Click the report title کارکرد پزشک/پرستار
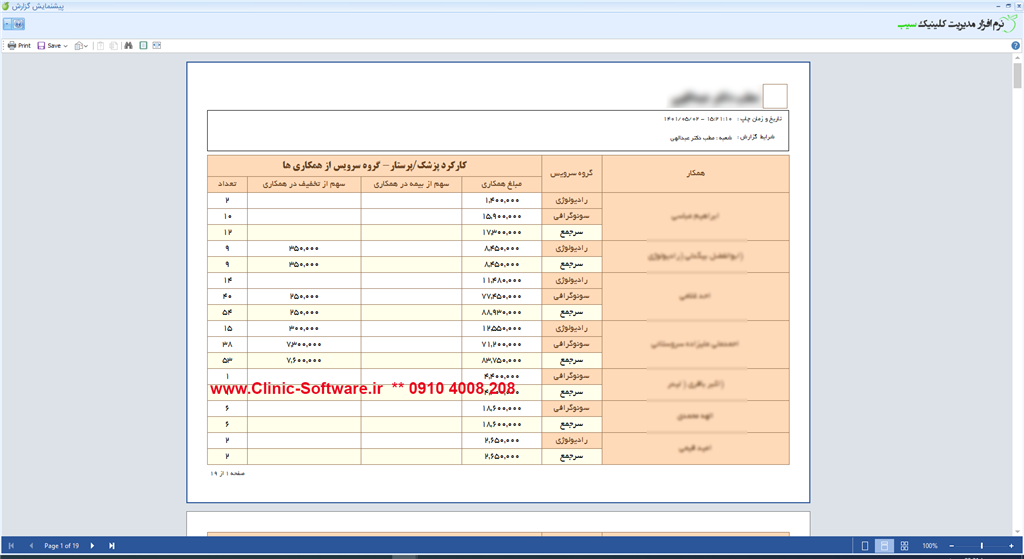 [x=374, y=165]
